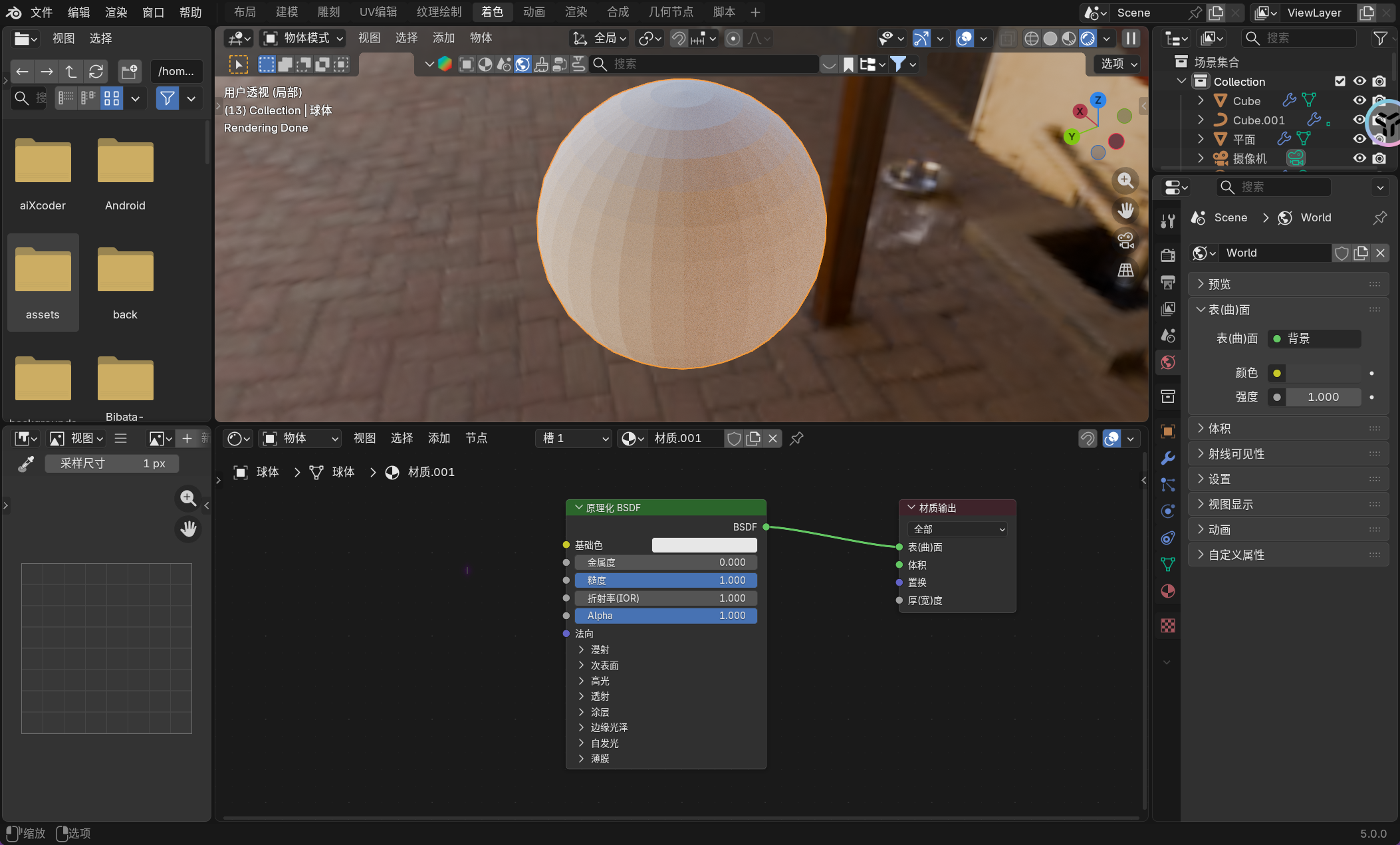Image resolution: width=1400 pixels, height=845 pixels.
Task: Toggle camera view icon in viewport
Action: pyautogui.click(x=1125, y=240)
